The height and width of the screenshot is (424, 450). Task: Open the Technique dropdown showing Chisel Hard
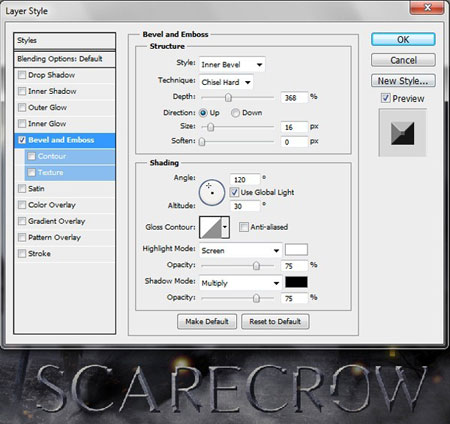point(226,82)
